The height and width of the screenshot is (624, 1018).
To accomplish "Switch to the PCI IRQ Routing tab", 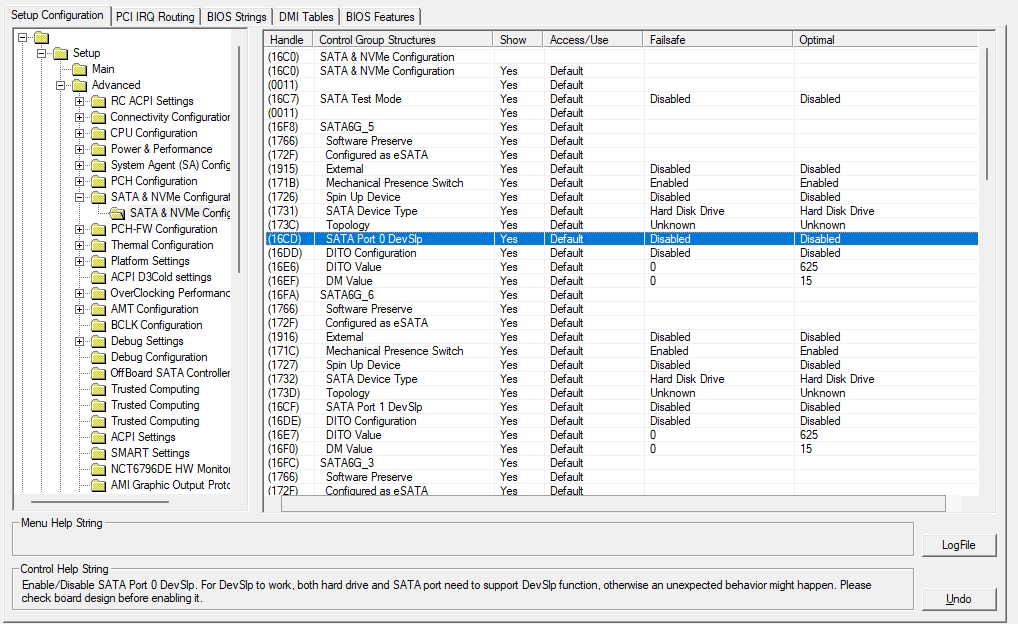I will point(155,17).
